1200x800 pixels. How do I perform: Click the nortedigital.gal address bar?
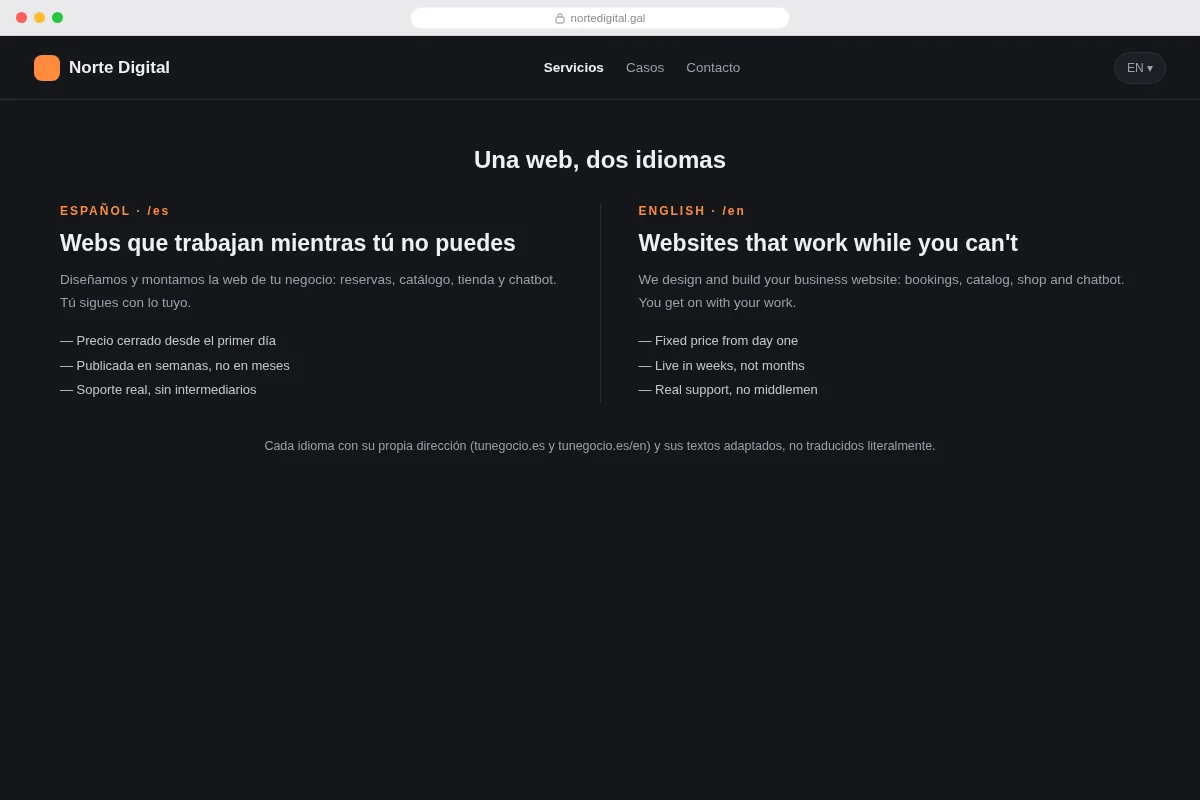click(x=600, y=18)
